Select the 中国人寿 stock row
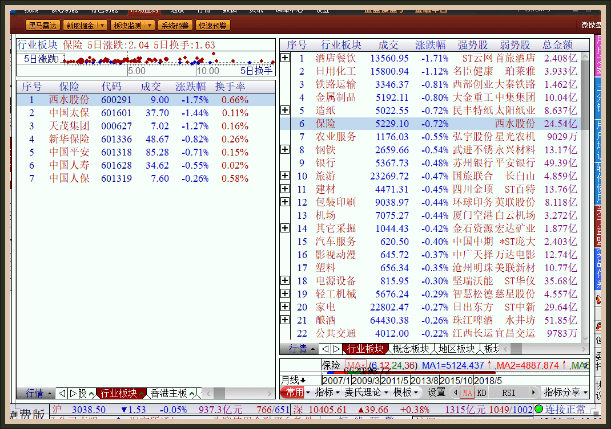Image resolution: width=611 pixels, height=429 pixels. pyautogui.click(x=146, y=165)
